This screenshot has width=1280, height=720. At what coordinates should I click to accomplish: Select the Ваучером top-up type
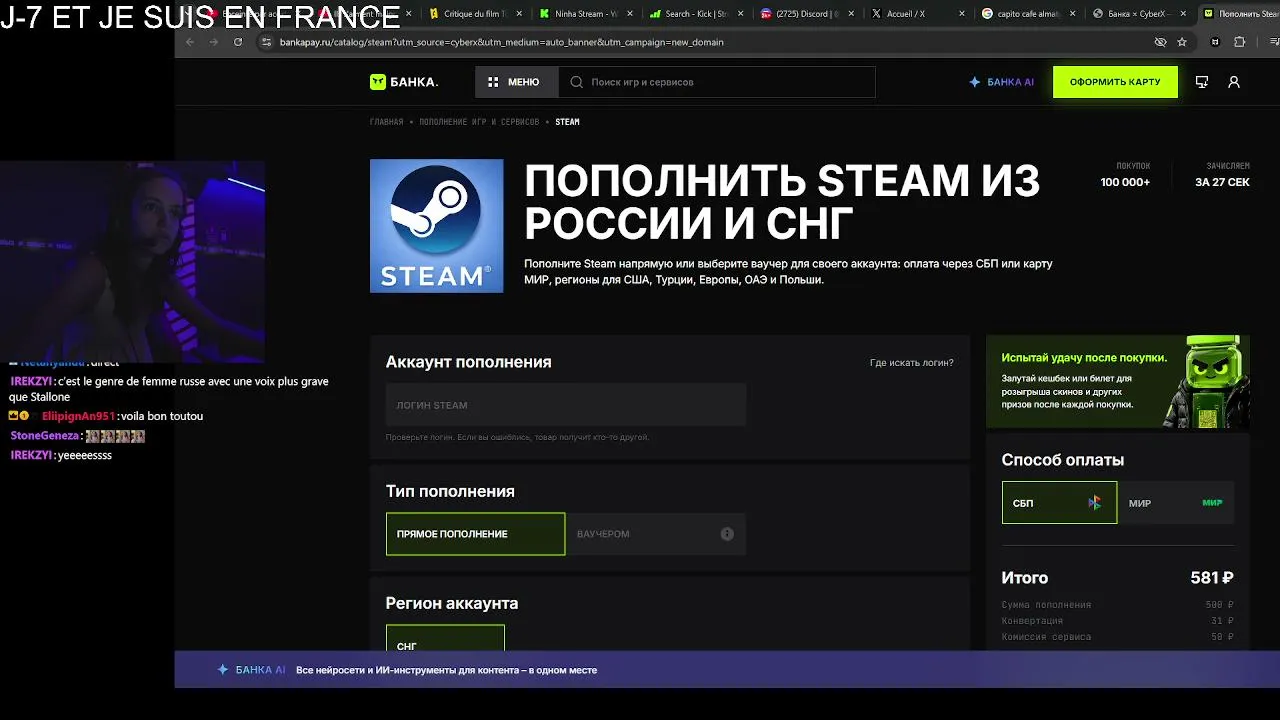pos(656,534)
